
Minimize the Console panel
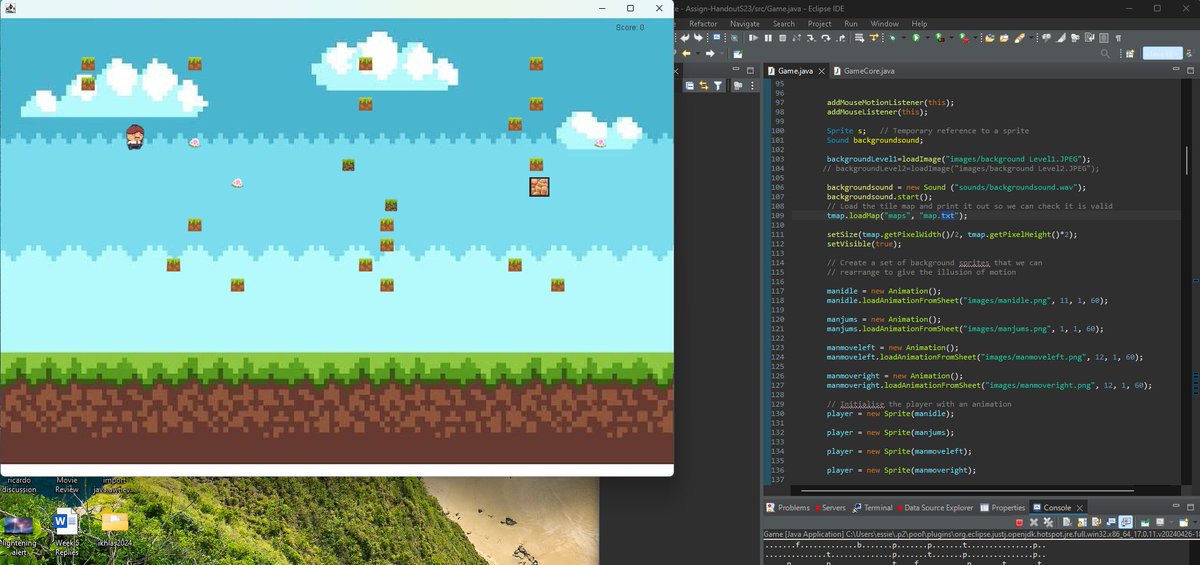coord(1176,506)
